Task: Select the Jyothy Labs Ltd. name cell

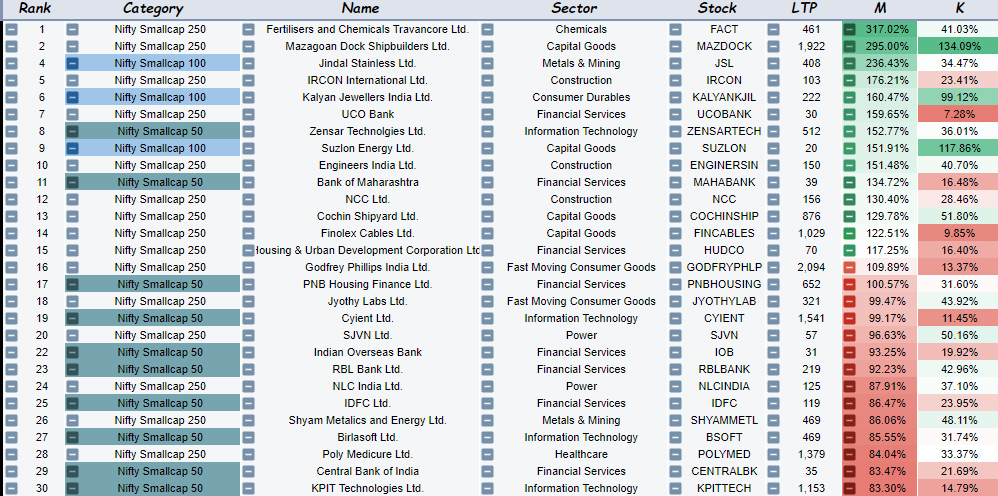Action: tap(367, 301)
